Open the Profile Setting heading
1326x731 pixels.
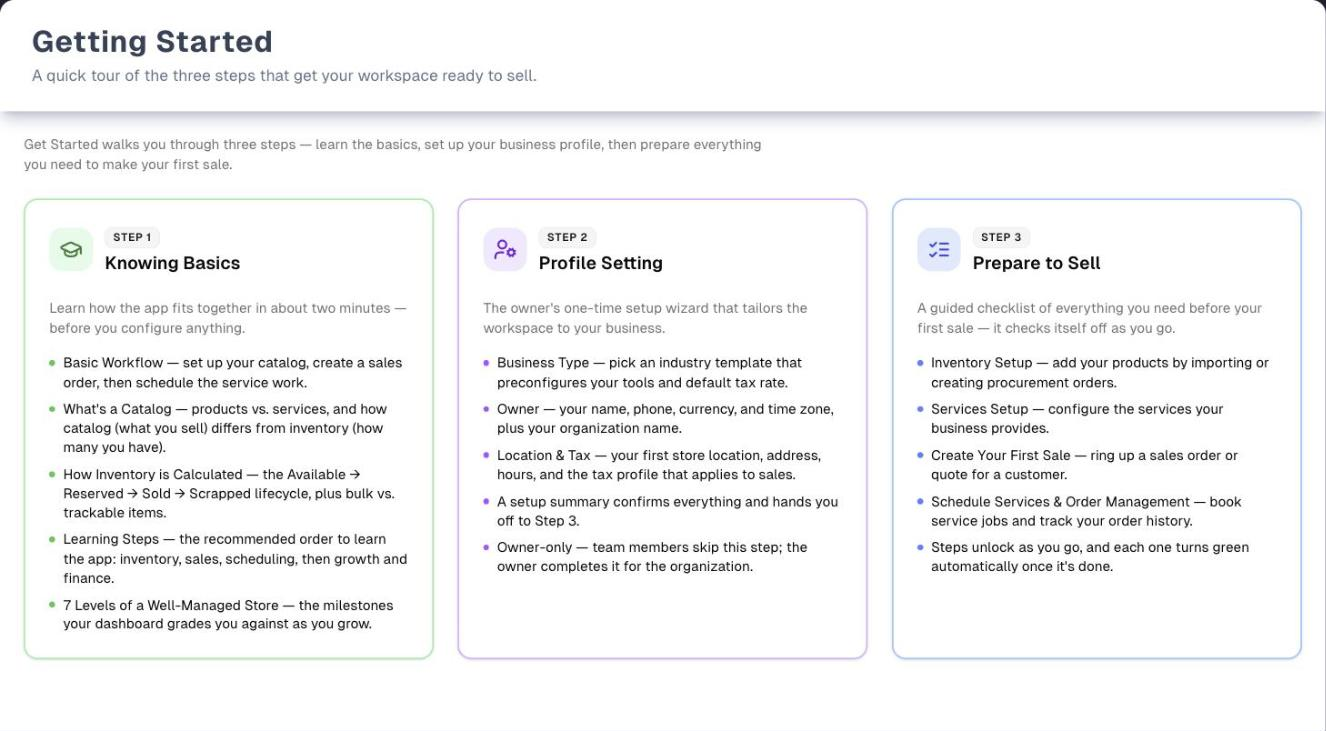(601, 263)
